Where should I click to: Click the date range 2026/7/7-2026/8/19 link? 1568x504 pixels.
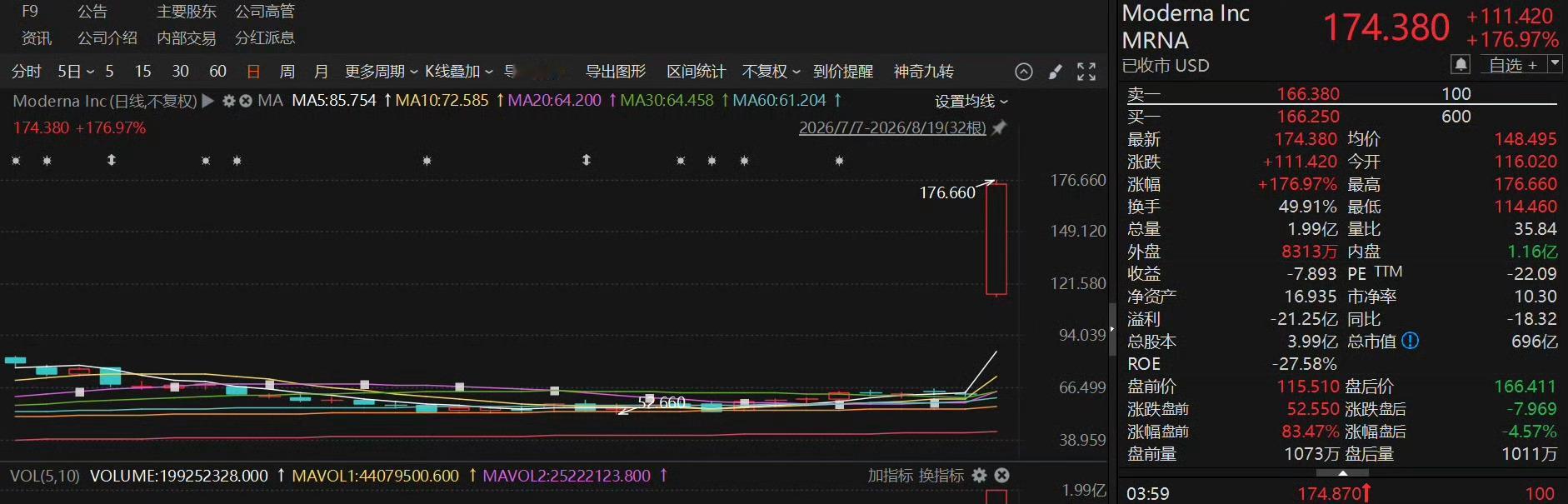[892, 127]
